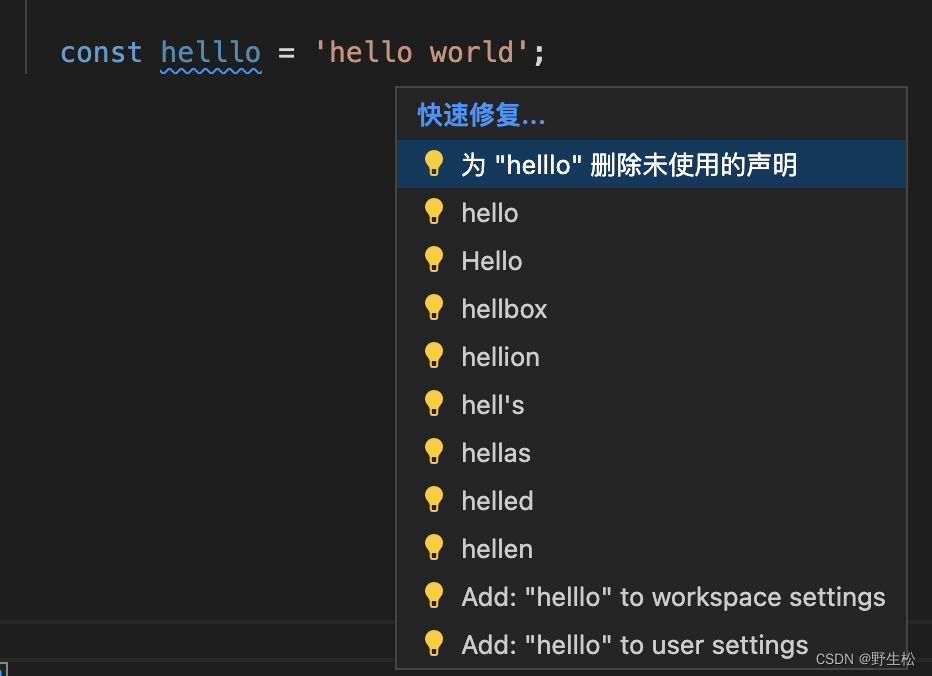Click the 'hello world' string literal
This screenshot has height=676, width=932.
(421, 52)
